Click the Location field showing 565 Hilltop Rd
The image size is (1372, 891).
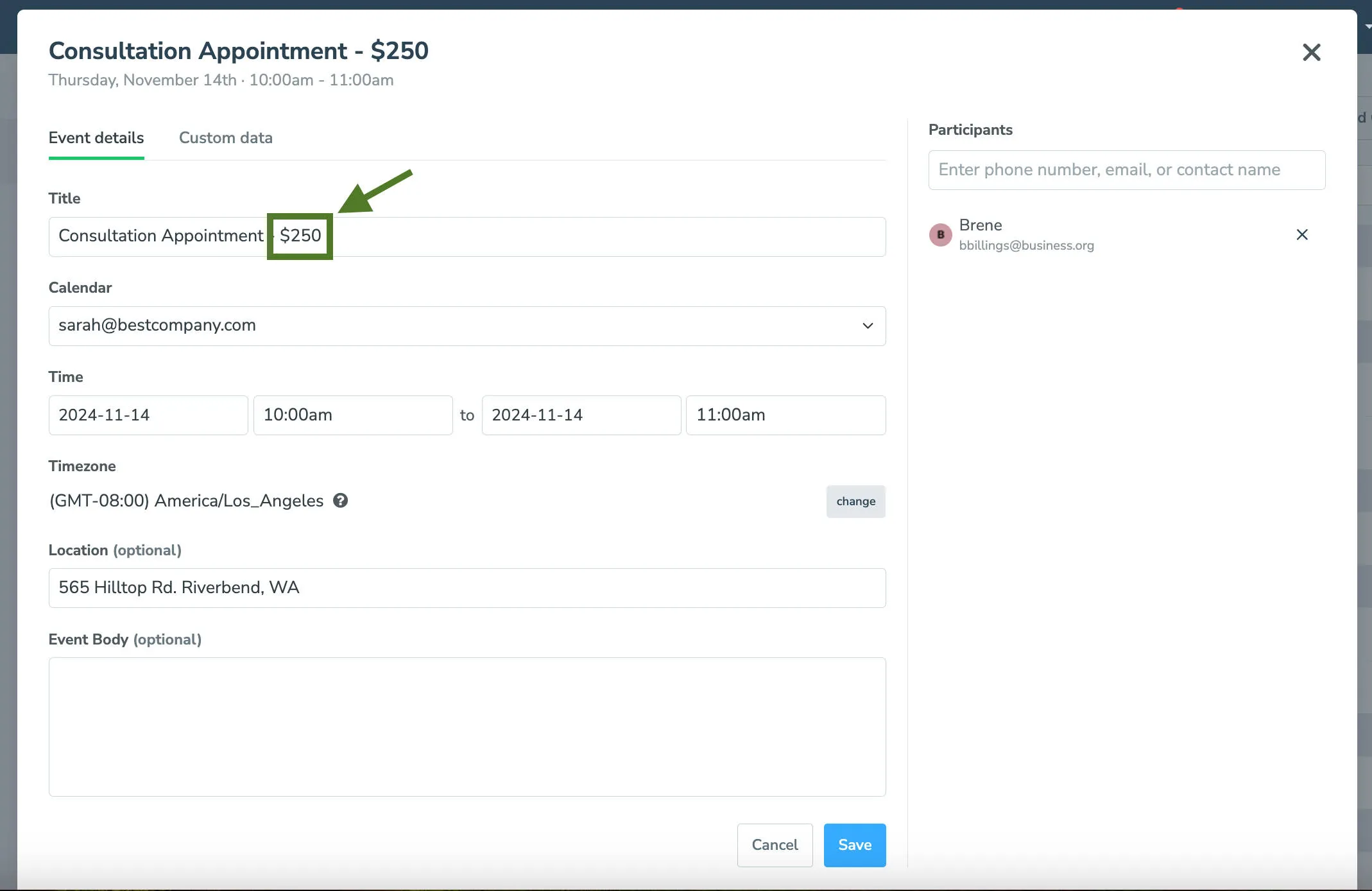[x=467, y=587]
